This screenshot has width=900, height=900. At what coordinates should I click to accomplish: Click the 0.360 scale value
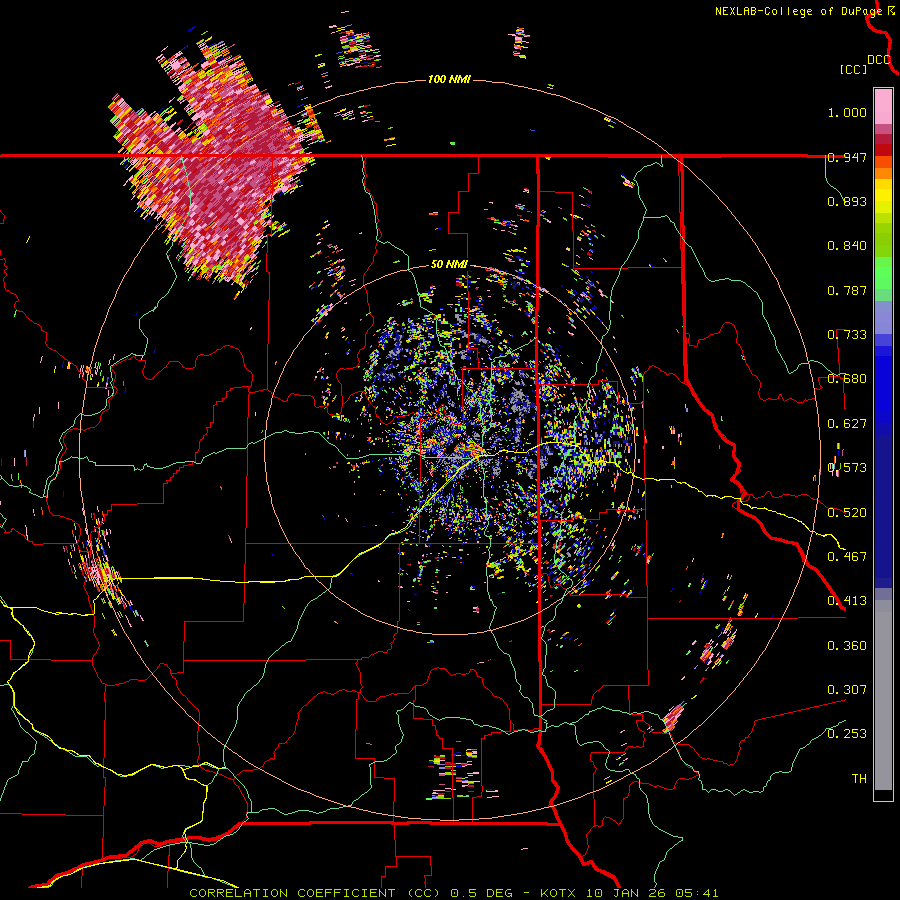click(x=847, y=646)
